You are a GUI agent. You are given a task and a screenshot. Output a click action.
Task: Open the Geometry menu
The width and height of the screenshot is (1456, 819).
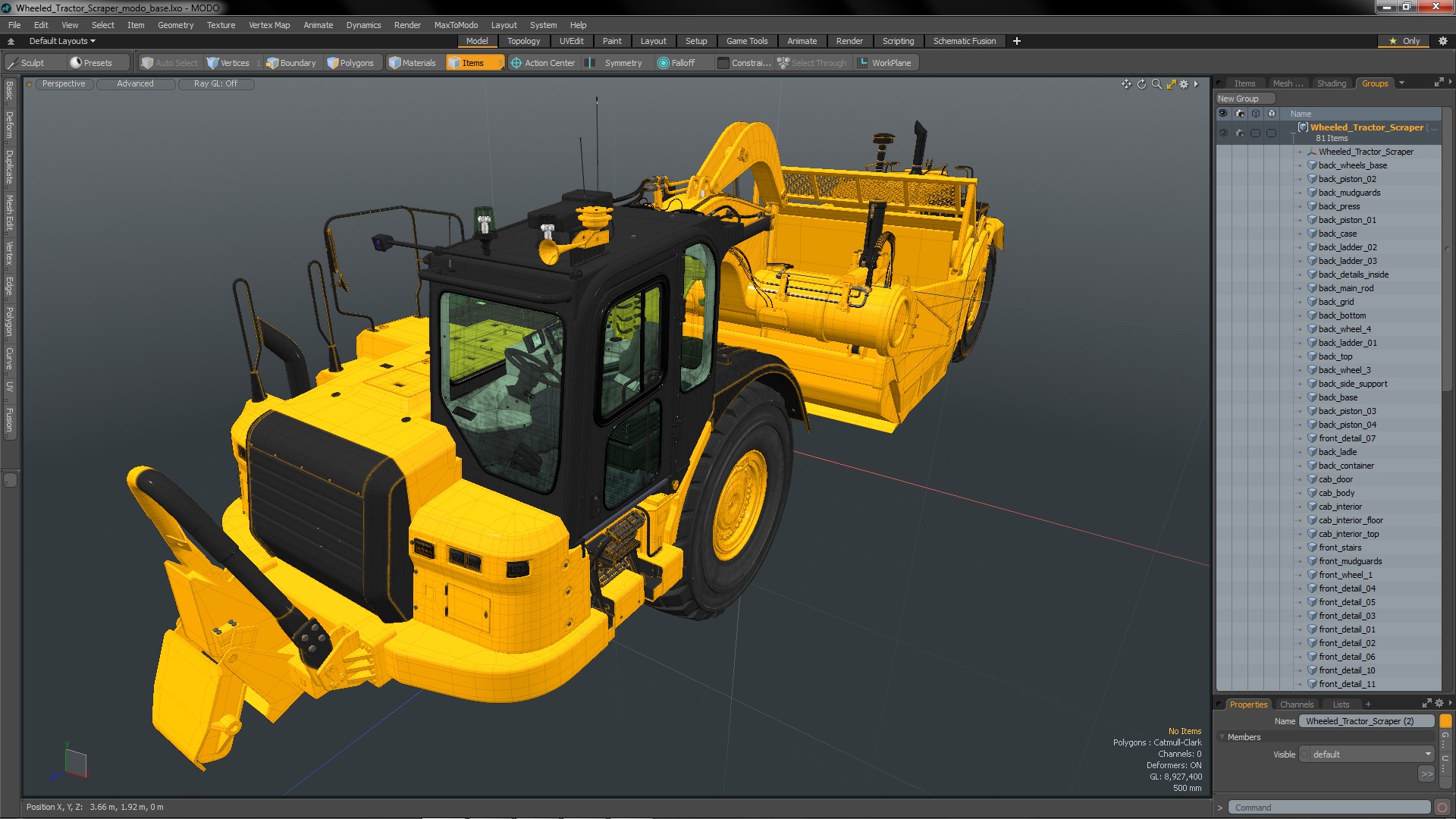pyautogui.click(x=175, y=25)
